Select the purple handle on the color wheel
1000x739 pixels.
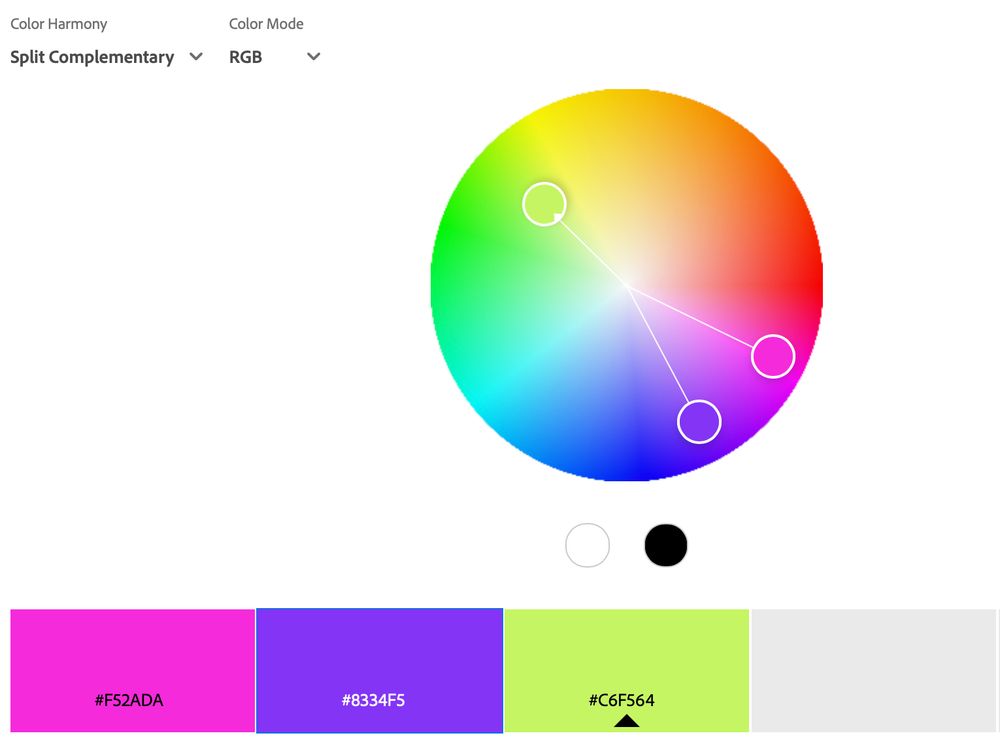coord(698,422)
